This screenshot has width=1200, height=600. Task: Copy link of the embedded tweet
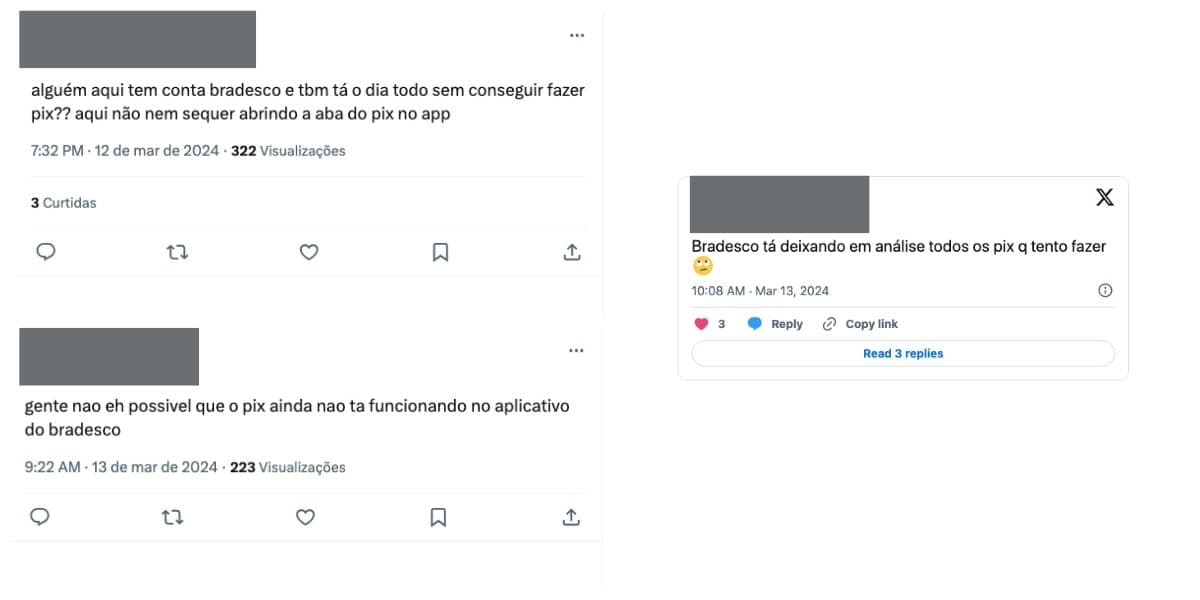(x=860, y=324)
